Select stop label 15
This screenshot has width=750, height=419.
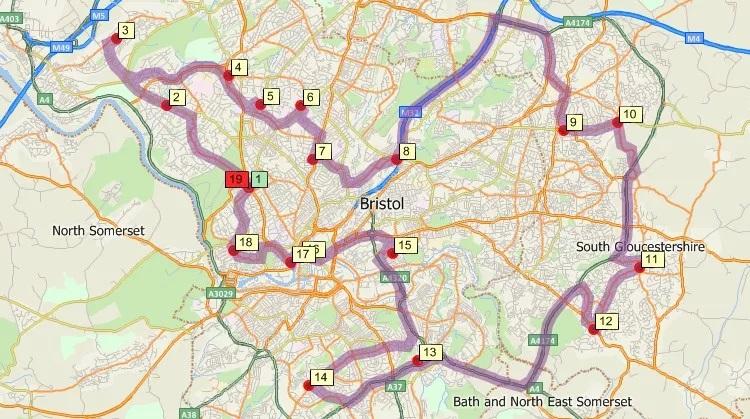tap(405, 245)
